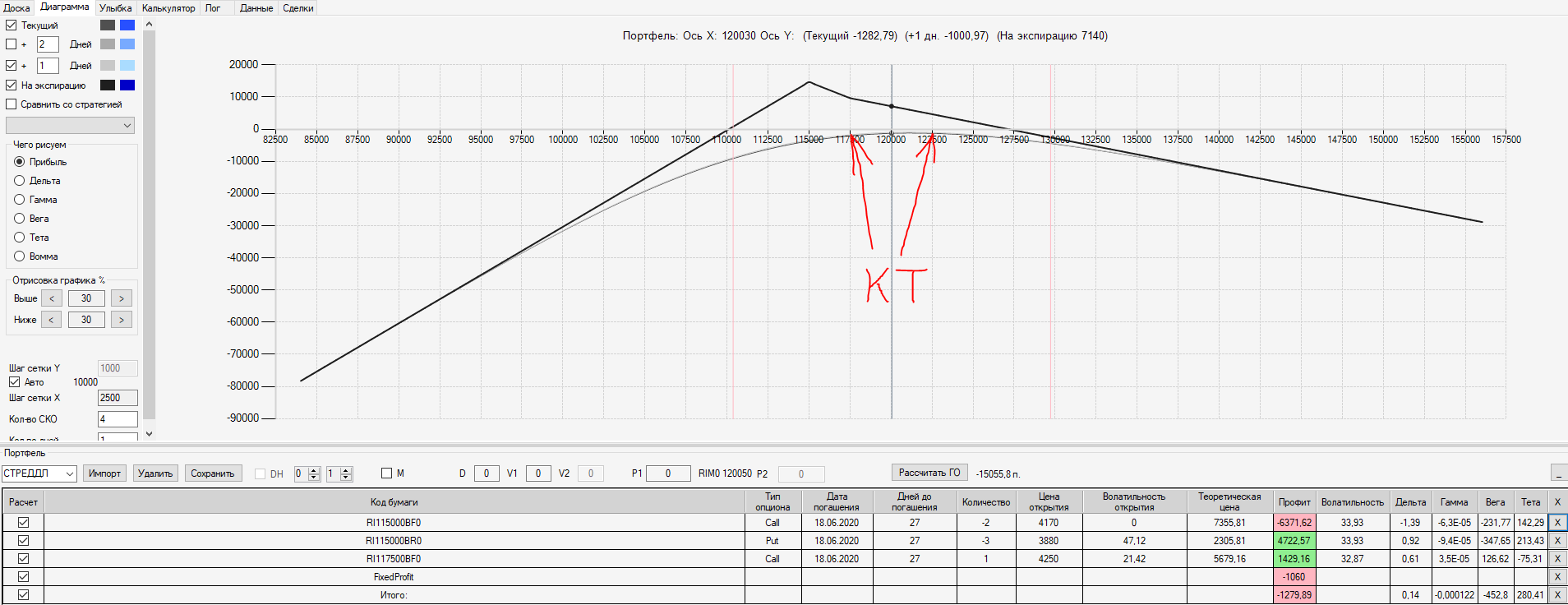
Task: Click the X column header of the table
Action: pyautogui.click(x=1557, y=502)
